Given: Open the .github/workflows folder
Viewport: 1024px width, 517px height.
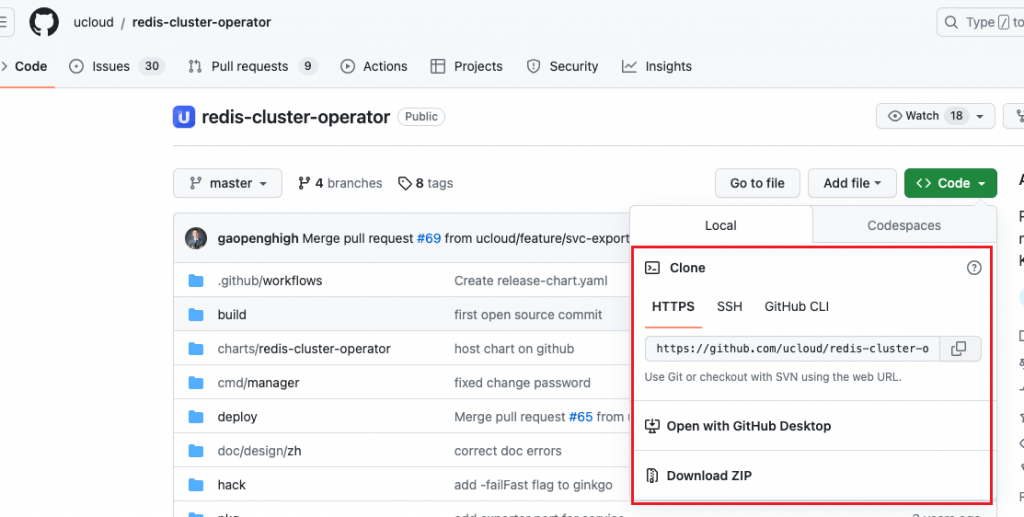Looking at the screenshot, I should 270,281.
